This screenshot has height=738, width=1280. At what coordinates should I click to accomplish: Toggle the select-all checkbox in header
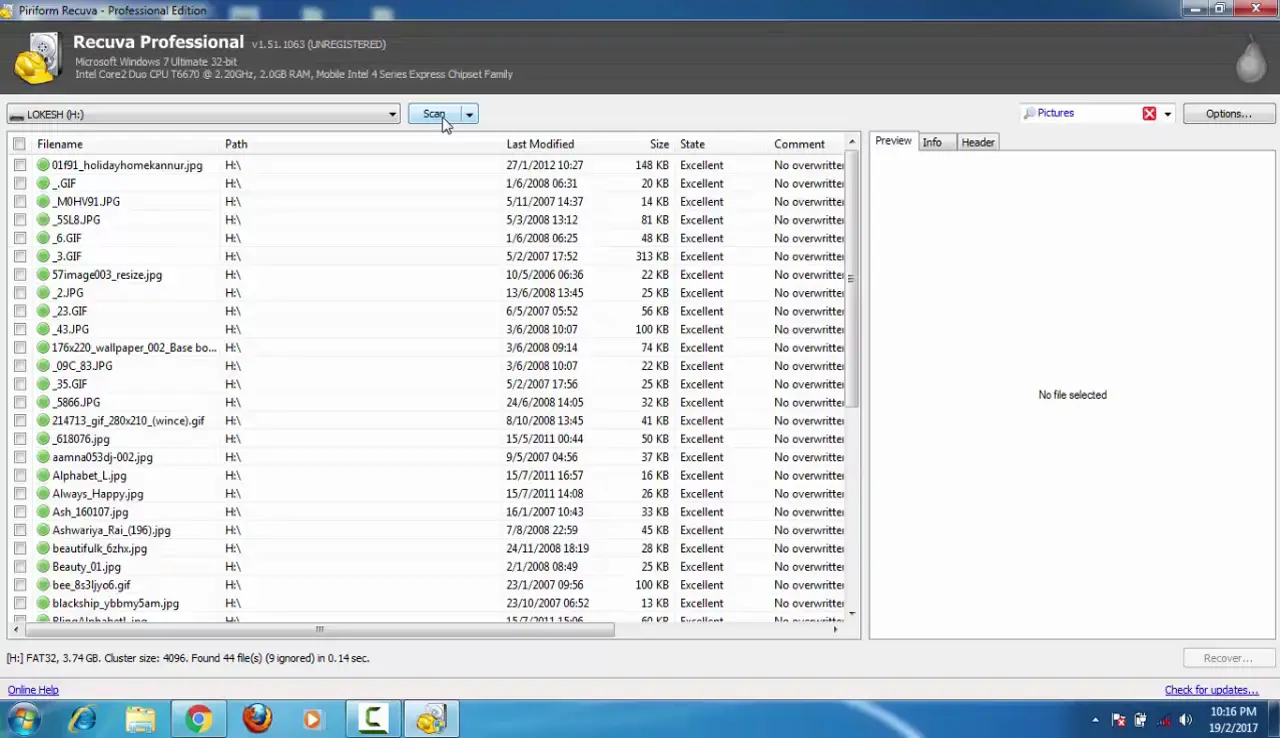[x=19, y=144]
